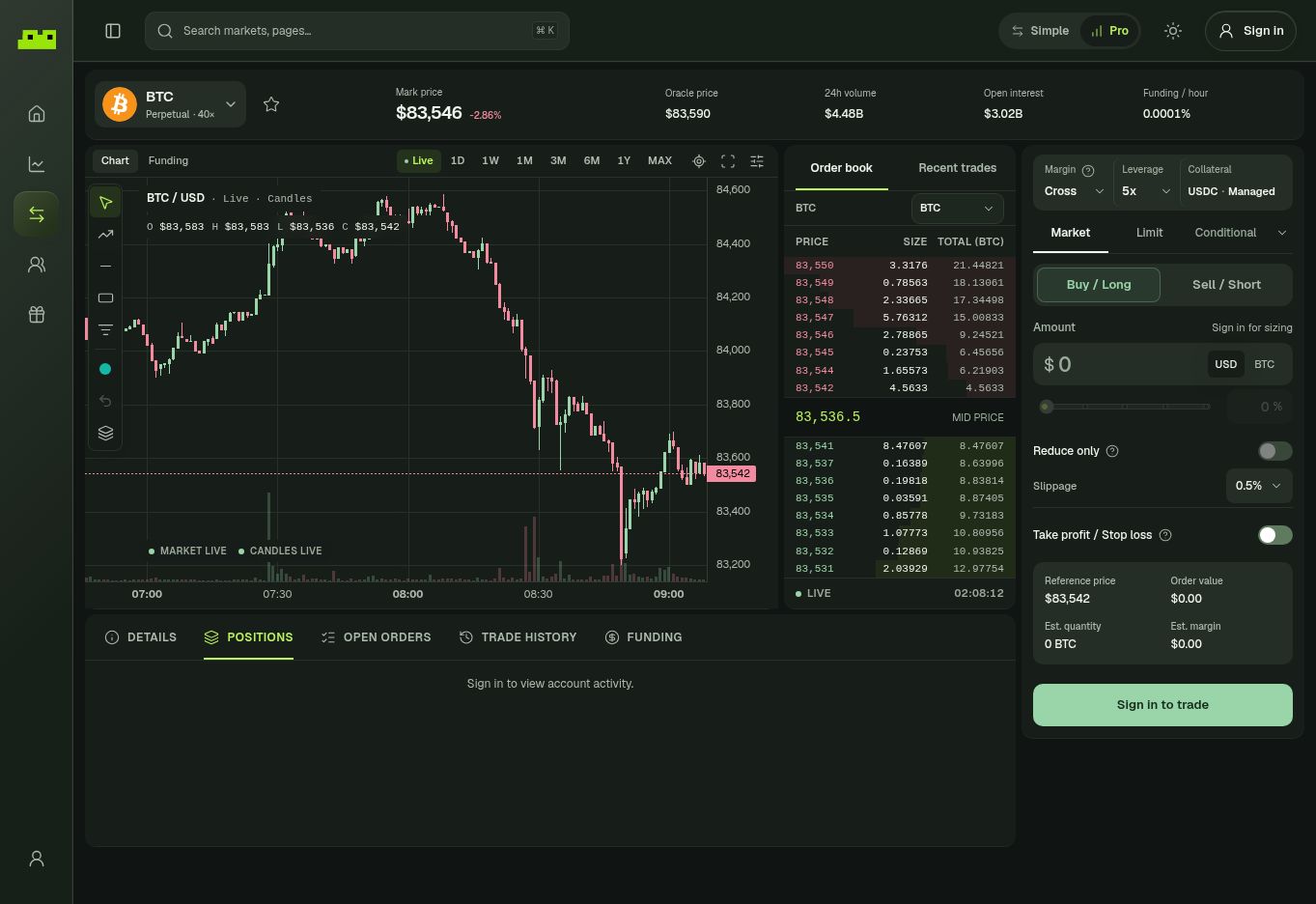Set amount unit to USD
The height and width of the screenshot is (904, 1316).
[x=1225, y=364]
